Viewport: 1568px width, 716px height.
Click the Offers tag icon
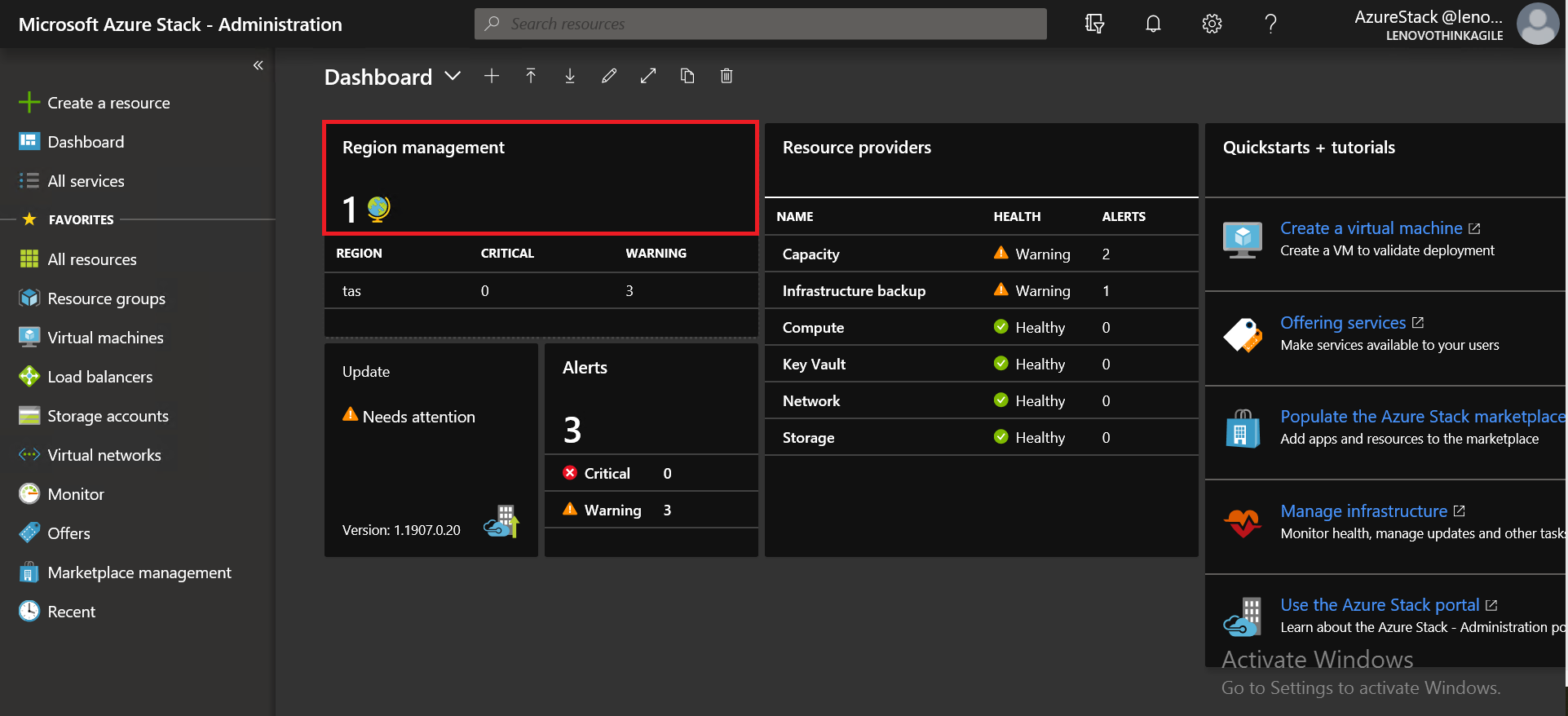pyautogui.click(x=29, y=533)
